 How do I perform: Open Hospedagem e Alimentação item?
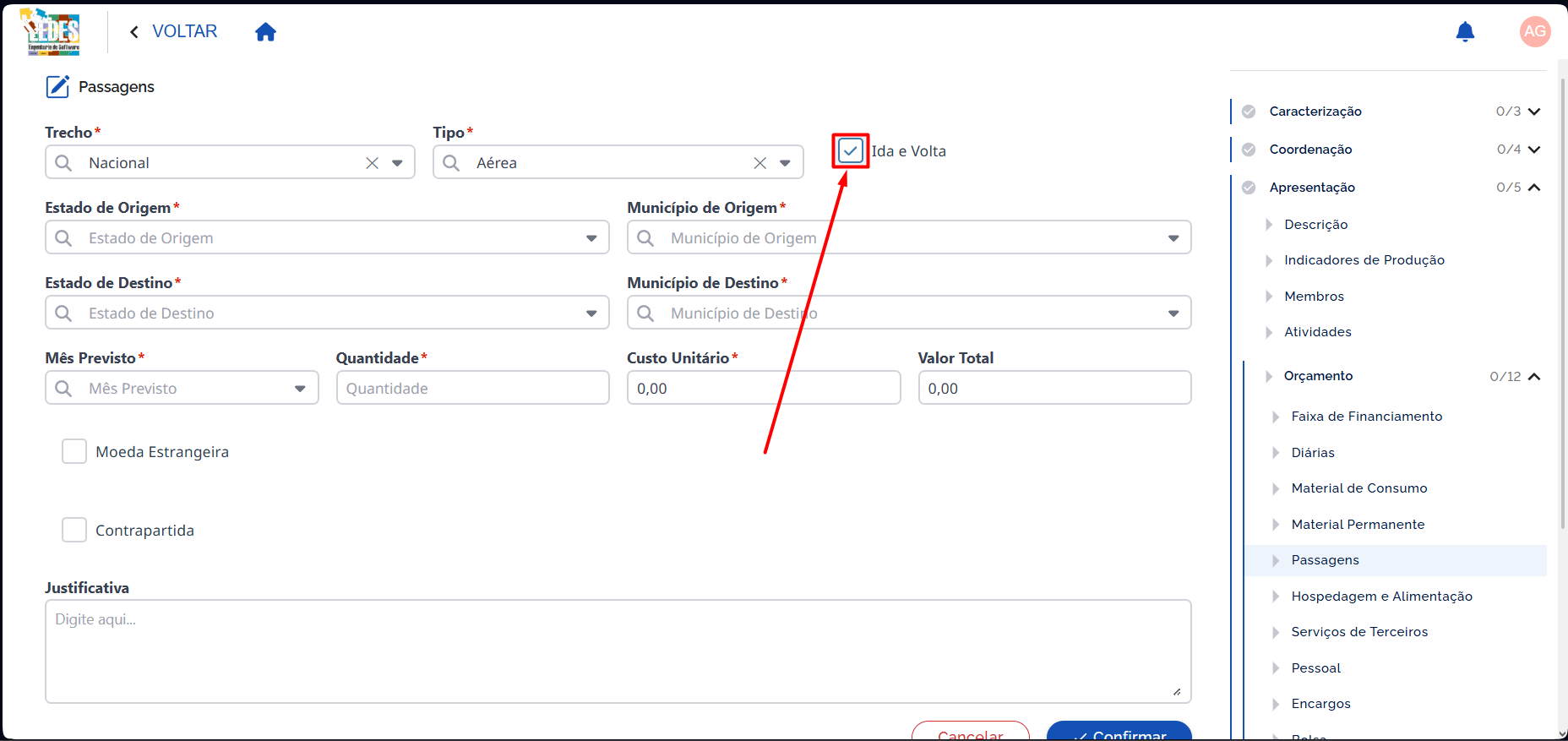tap(1381, 597)
